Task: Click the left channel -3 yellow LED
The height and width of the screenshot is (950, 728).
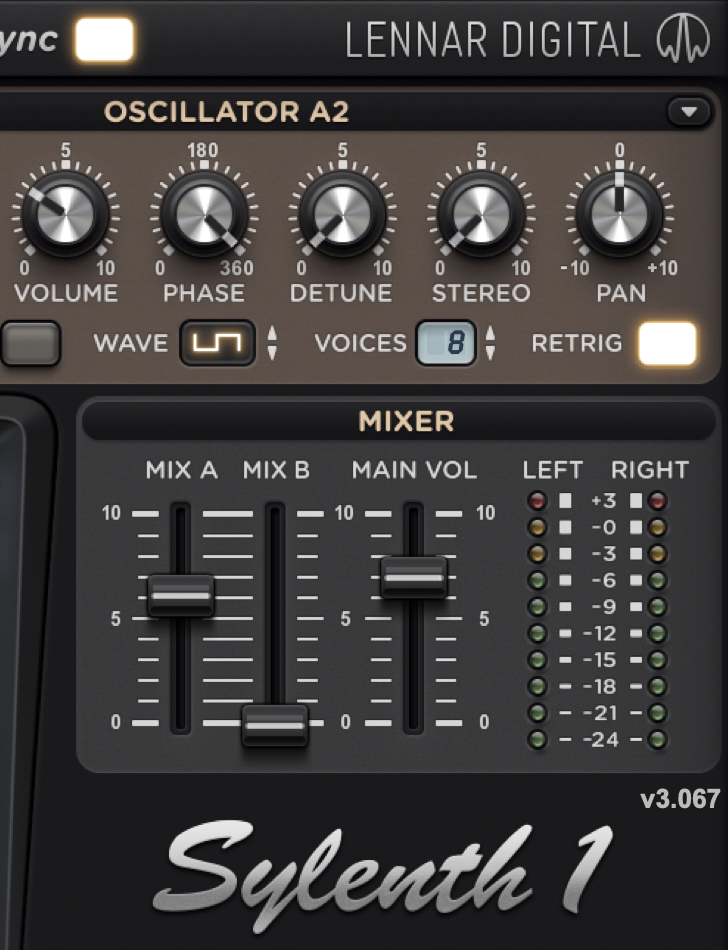Action: pyautogui.click(x=537, y=554)
